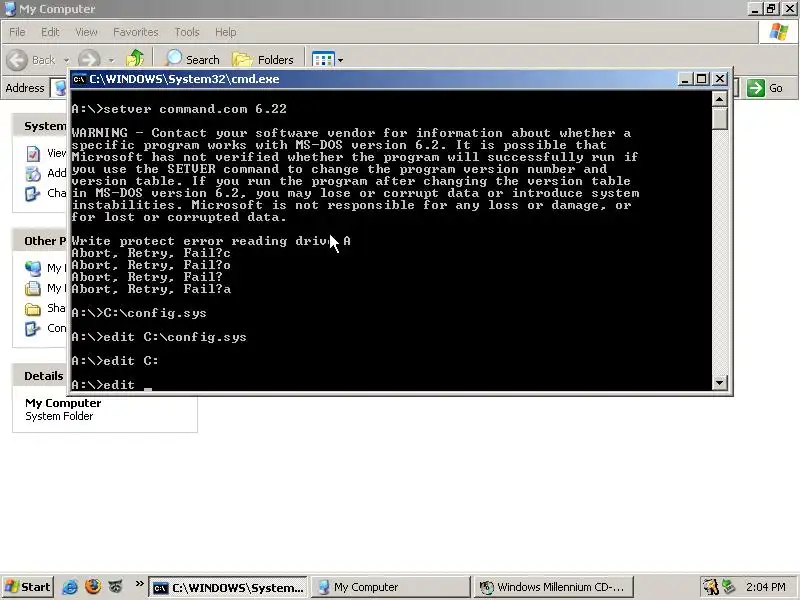
Task: Launch Internet Explorer from Quick Launch
Action: tap(70, 587)
